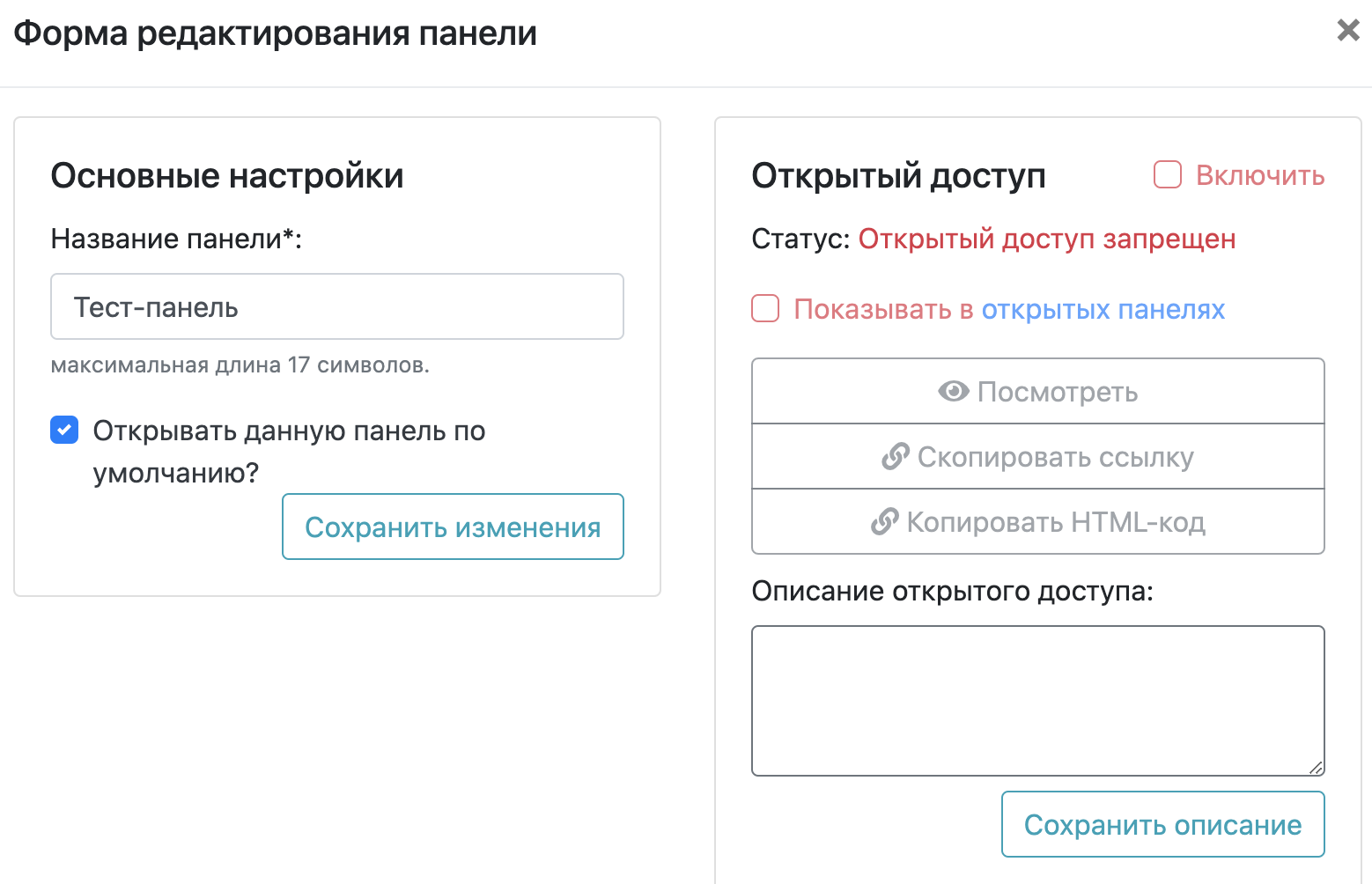Close the panel editing form
1372x884 pixels.
coord(1347,31)
